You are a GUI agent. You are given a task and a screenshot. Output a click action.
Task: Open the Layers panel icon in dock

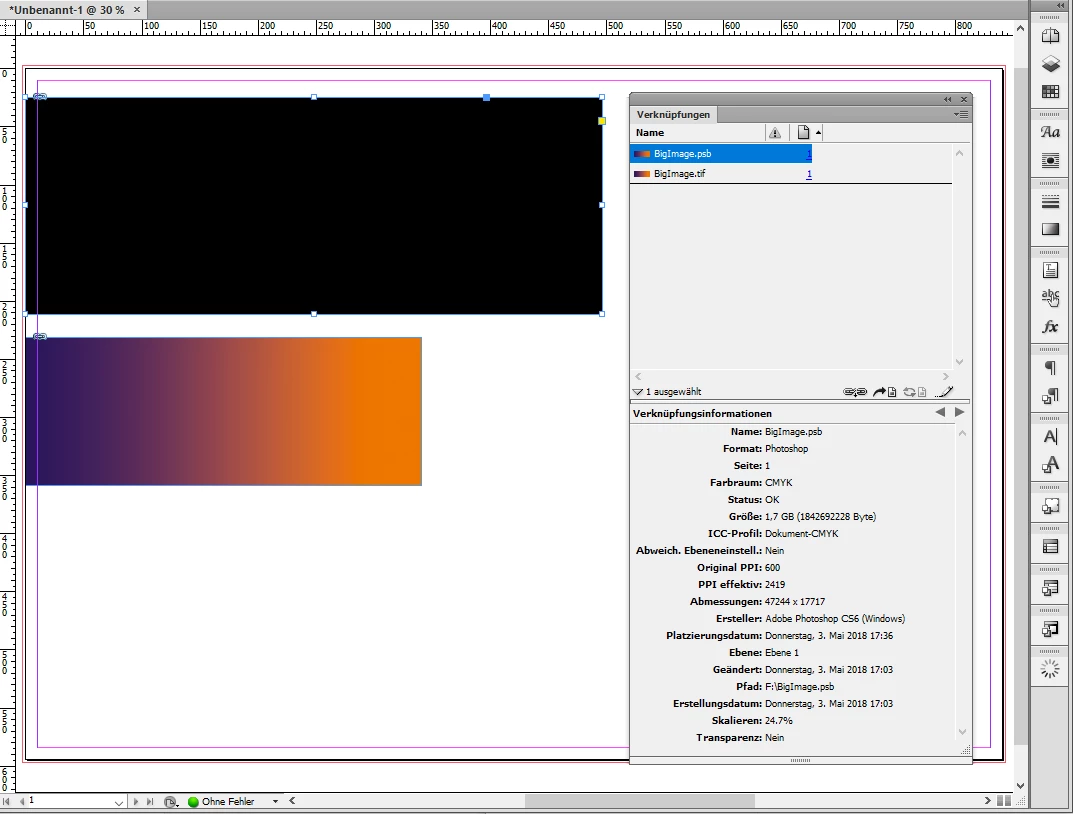pos(1050,64)
